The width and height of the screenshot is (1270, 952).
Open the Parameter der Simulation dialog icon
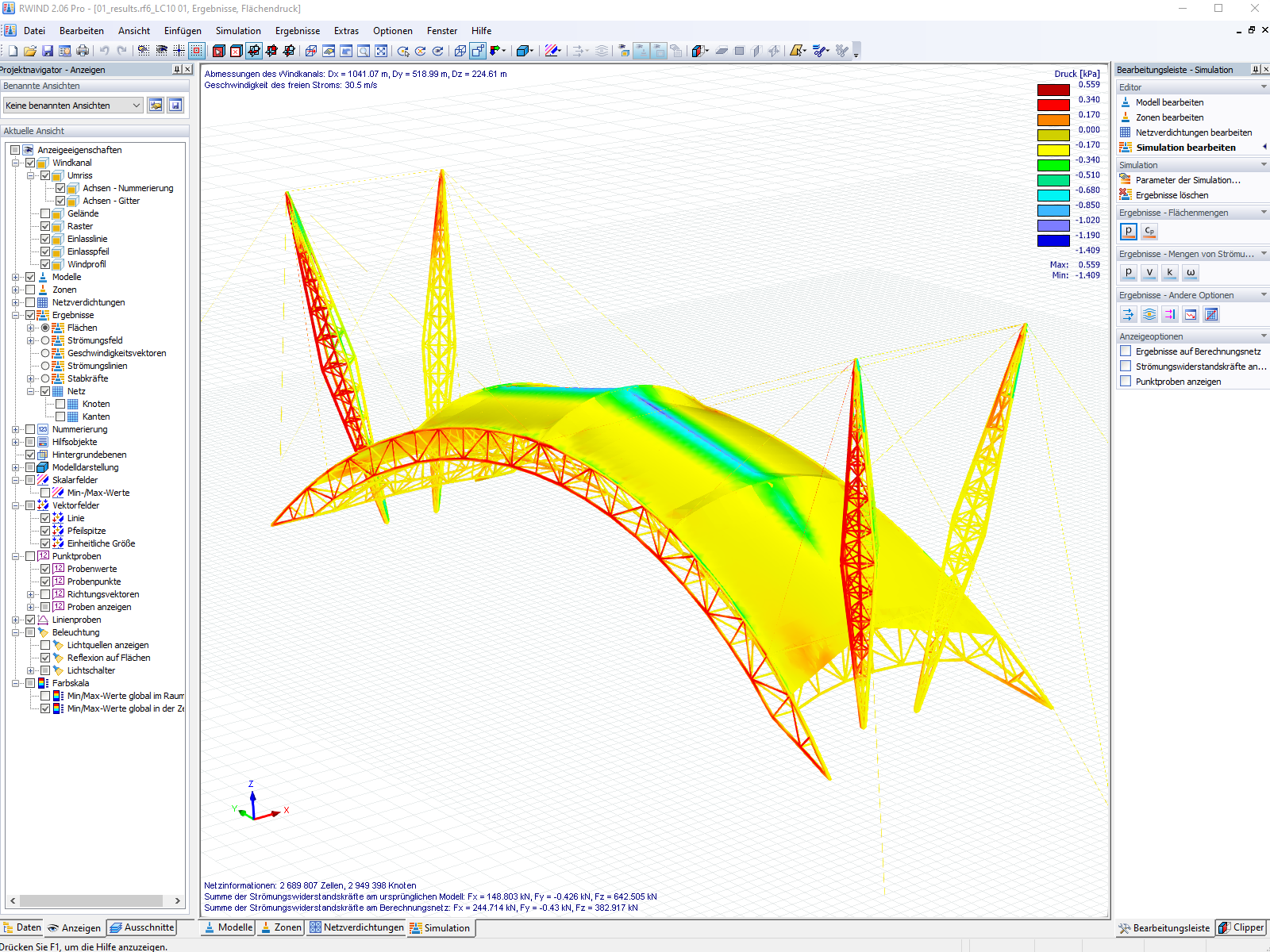1125,180
